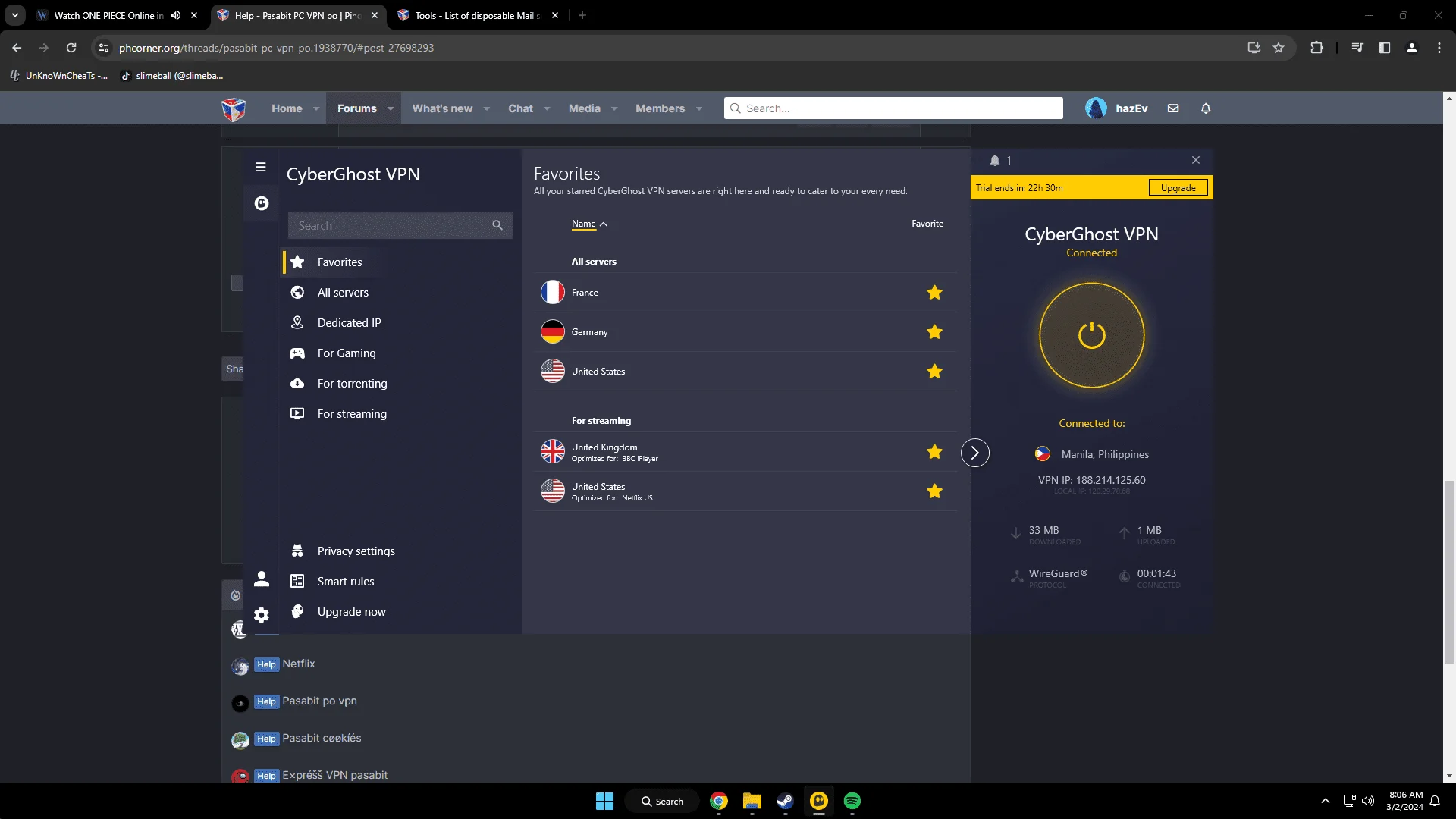
Task: Go to the forum Home tab
Action: [287, 108]
